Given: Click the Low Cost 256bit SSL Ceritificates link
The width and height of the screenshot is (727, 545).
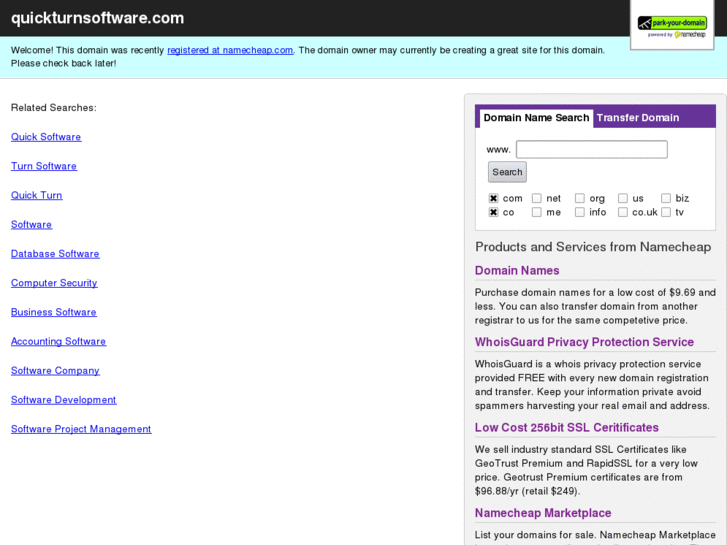Looking at the screenshot, I should 567,427.
